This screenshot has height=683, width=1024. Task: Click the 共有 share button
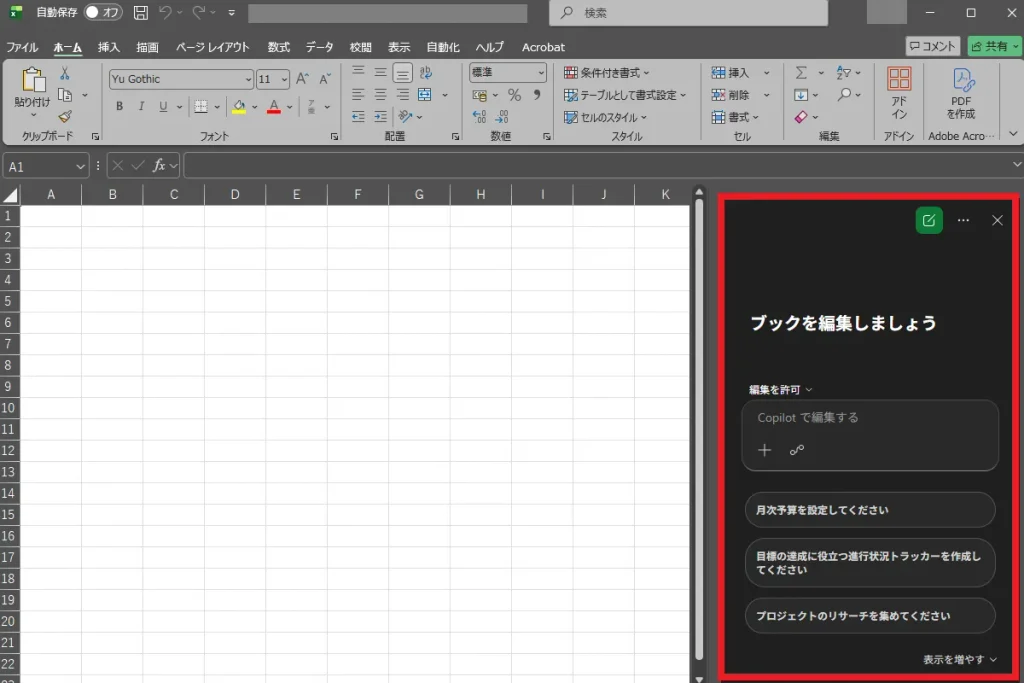[993, 46]
